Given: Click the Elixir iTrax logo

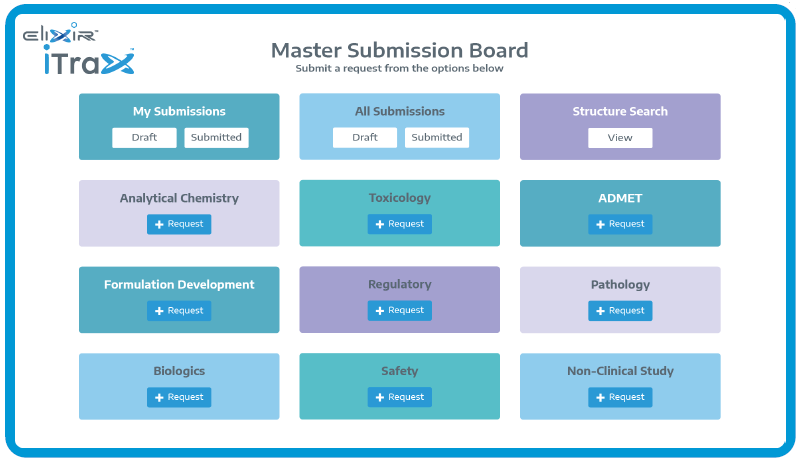Looking at the screenshot, I should click(x=78, y=51).
